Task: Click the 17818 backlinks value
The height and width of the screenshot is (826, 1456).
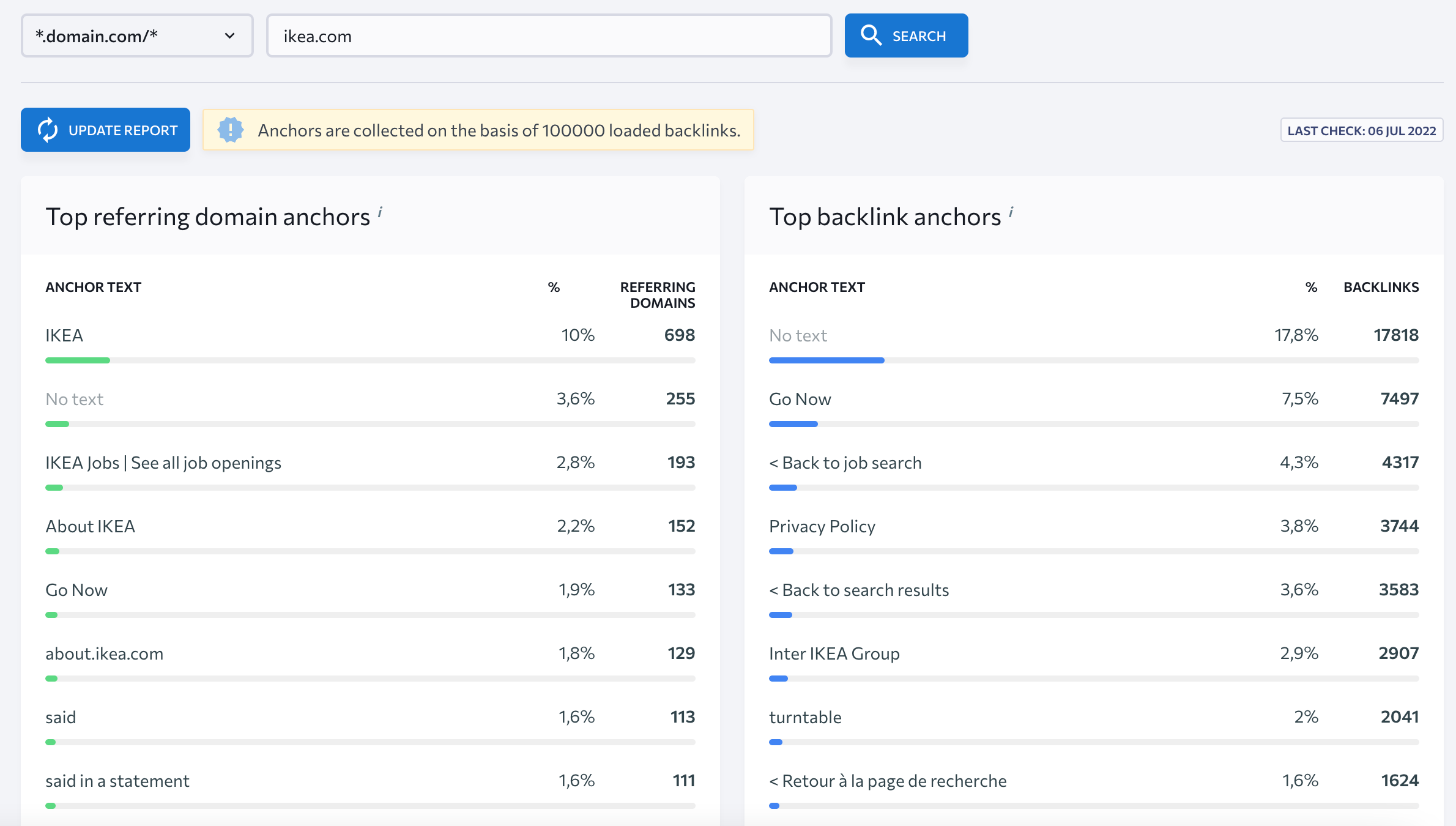Action: (1396, 335)
